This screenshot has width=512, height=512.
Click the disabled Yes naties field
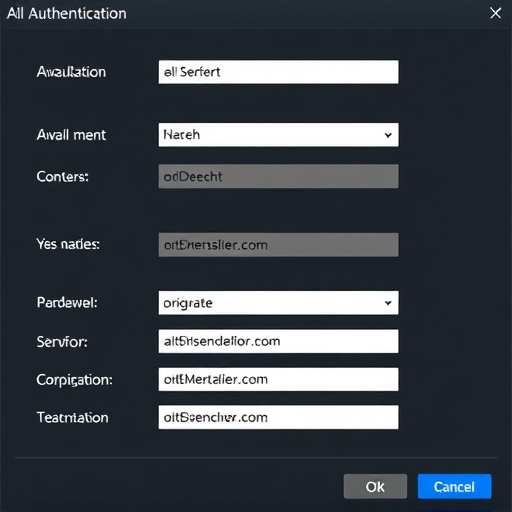(278, 245)
